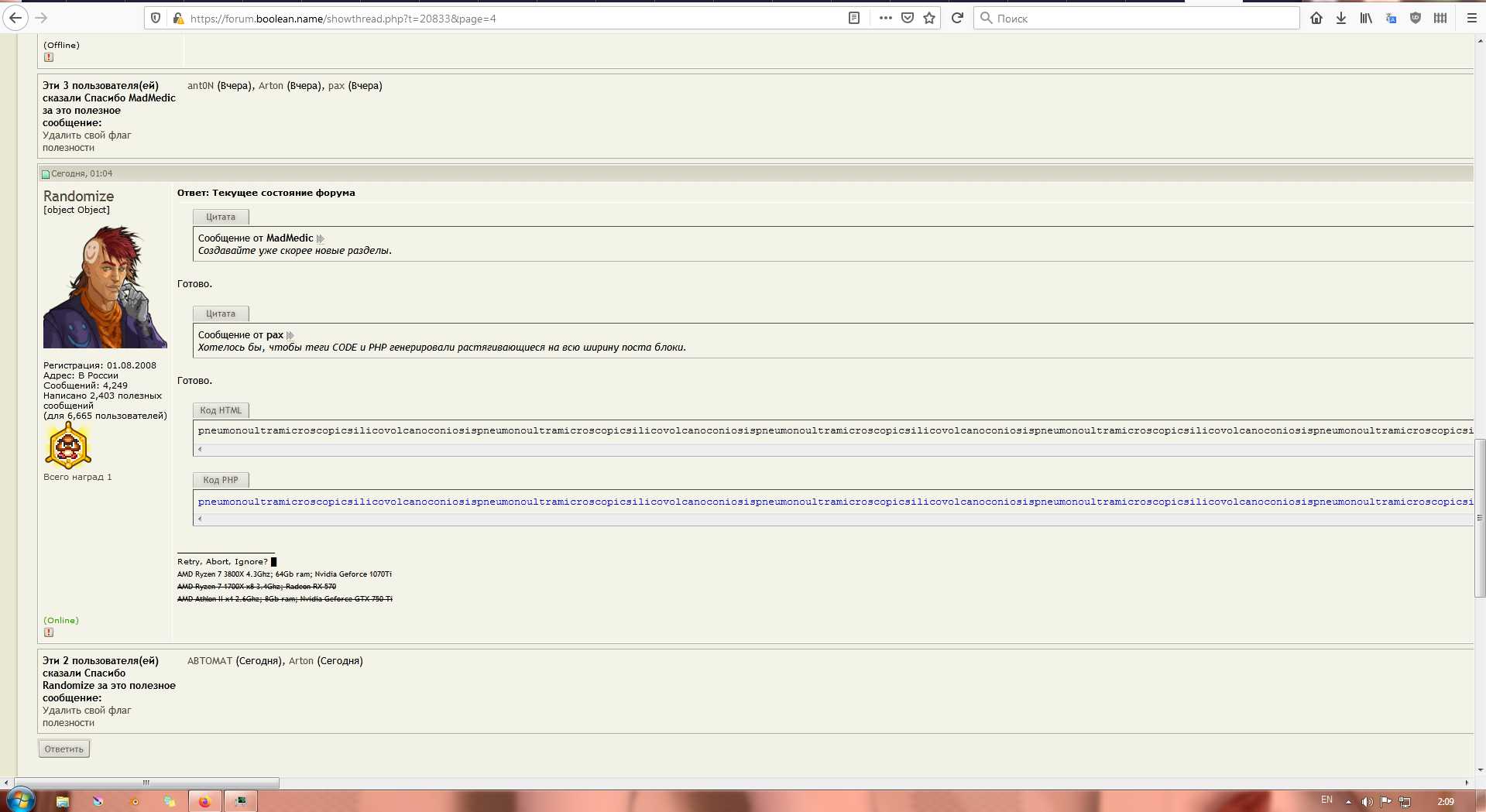Click the horizontal page scrollbar thumb
Image resolution: width=1486 pixels, height=812 pixels.
point(147,783)
